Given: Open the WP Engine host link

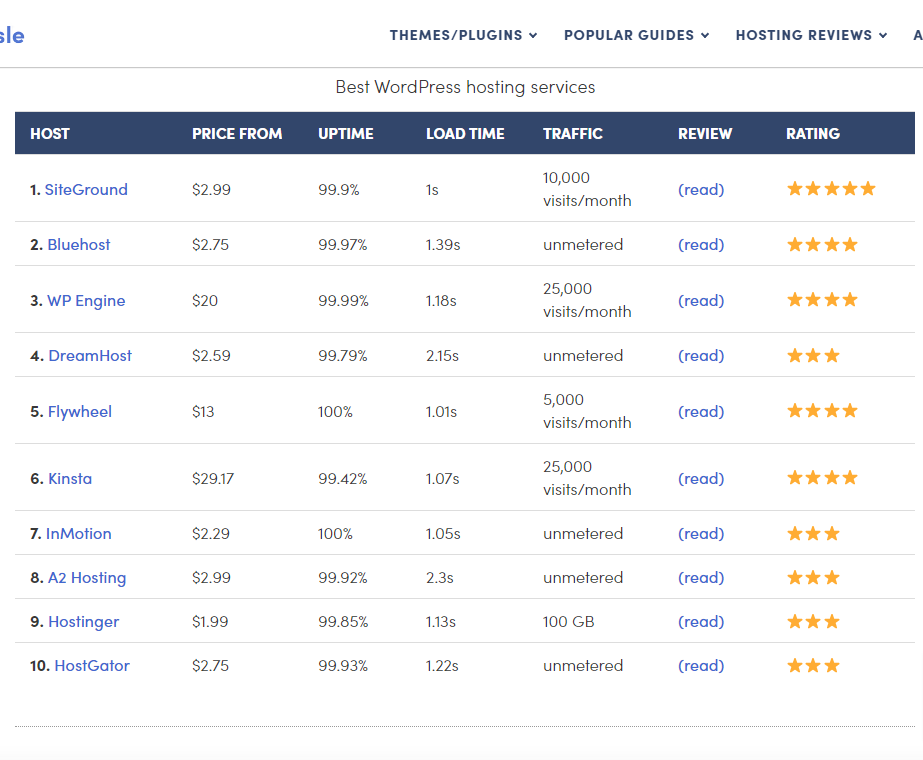Looking at the screenshot, I should pyautogui.click(x=86, y=301).
